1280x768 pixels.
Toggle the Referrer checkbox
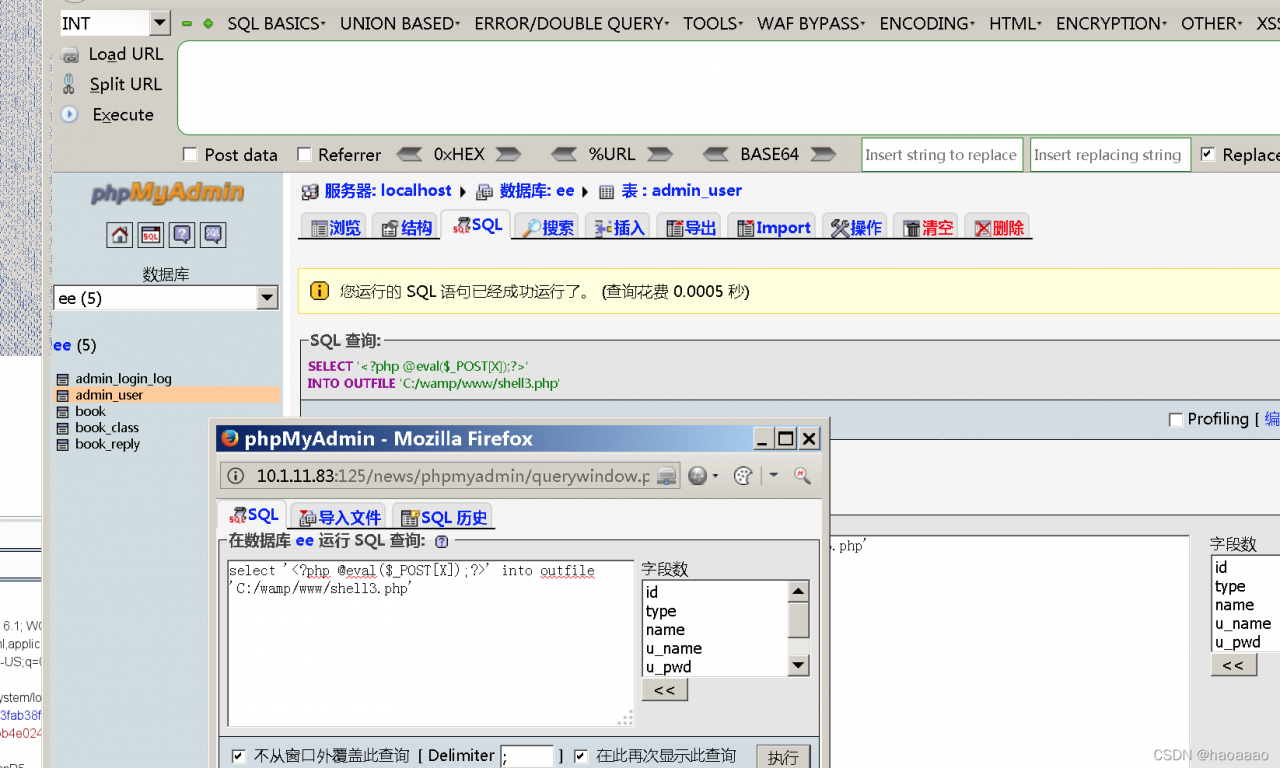point(305,154)
